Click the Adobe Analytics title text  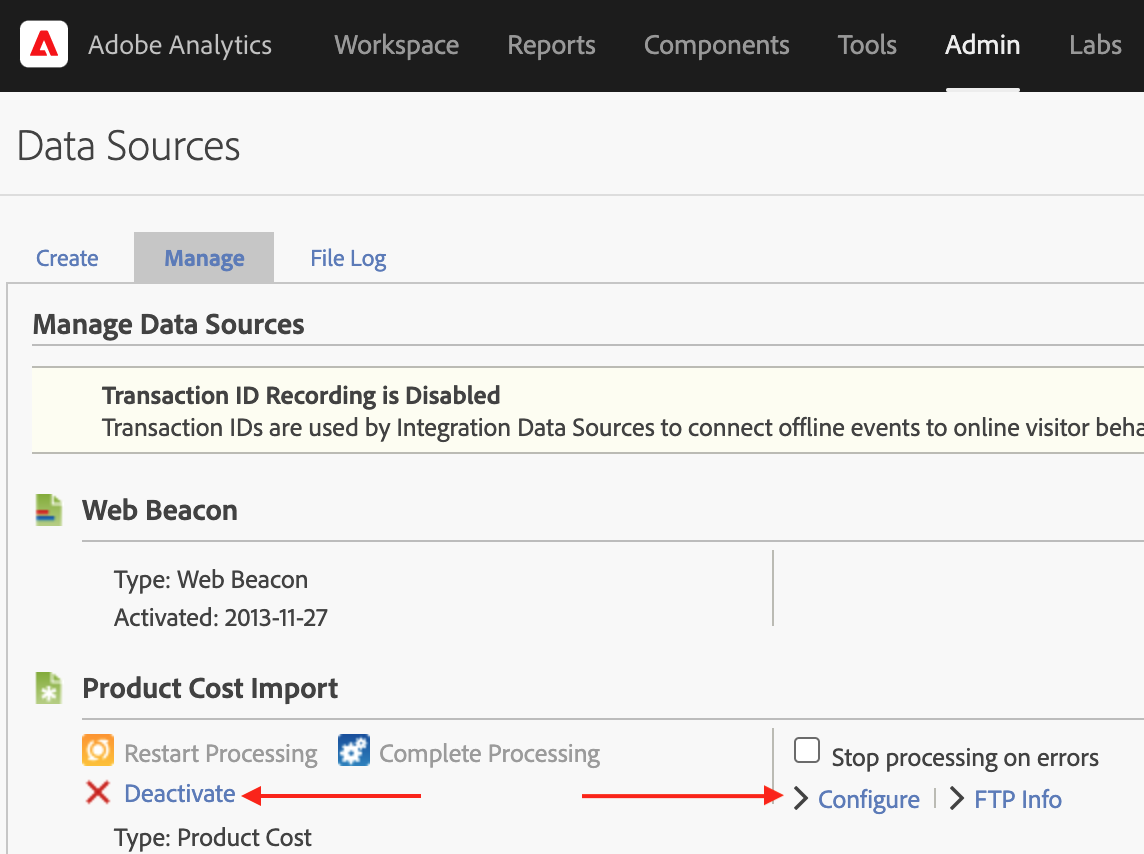[x=180, y=45]
